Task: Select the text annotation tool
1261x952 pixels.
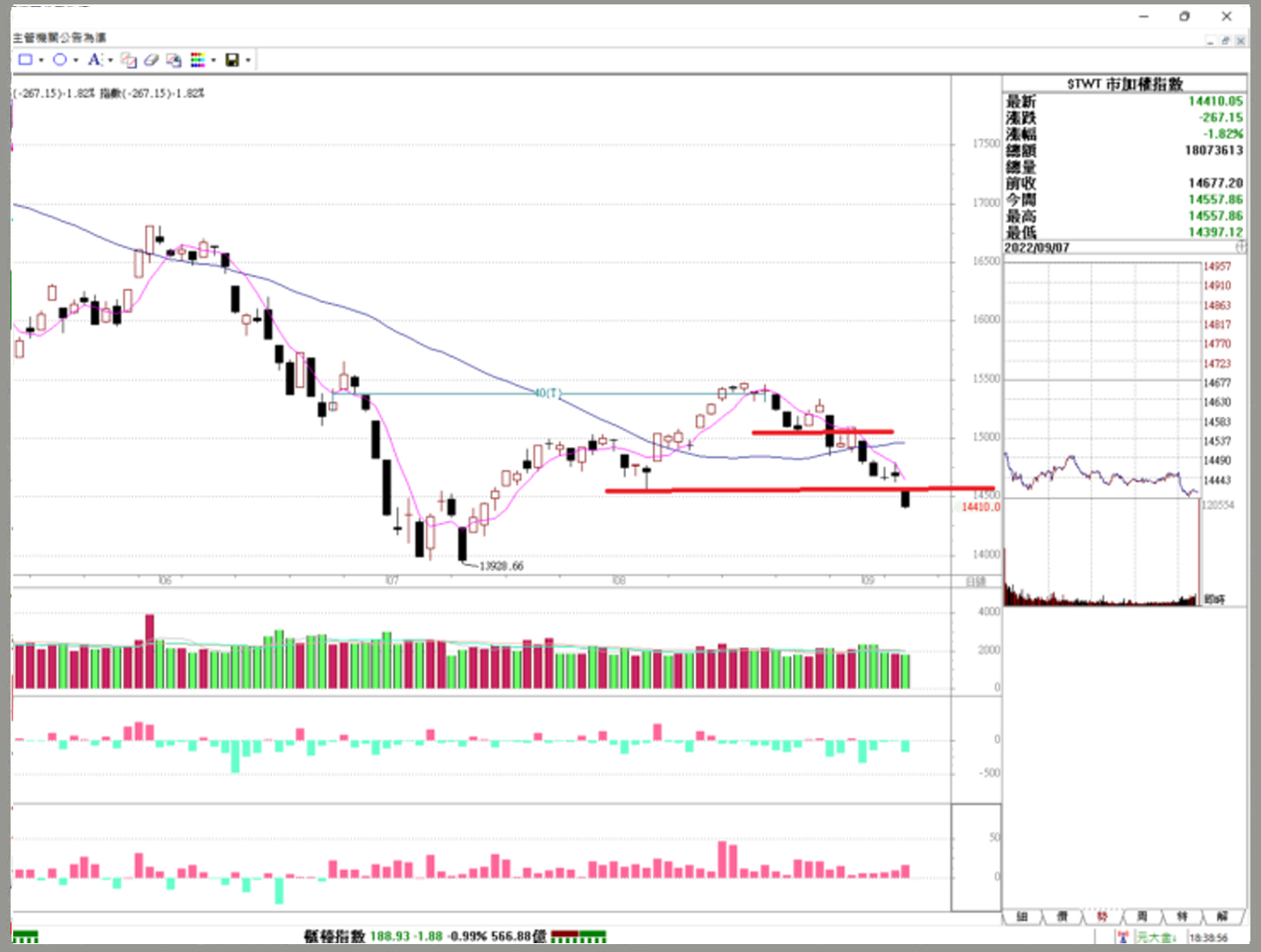Action: 93,60
